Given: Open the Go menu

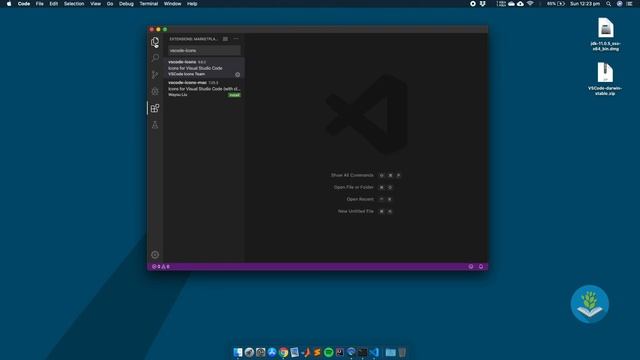Looking at the screenshot, I should (x=110, y=4).
